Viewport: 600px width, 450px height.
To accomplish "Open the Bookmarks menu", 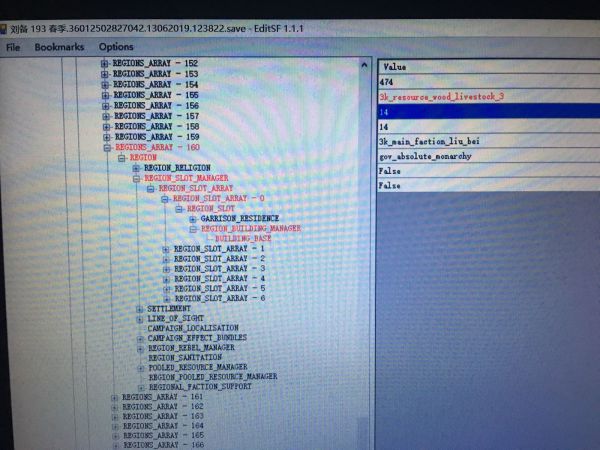I will pos(59,46).
